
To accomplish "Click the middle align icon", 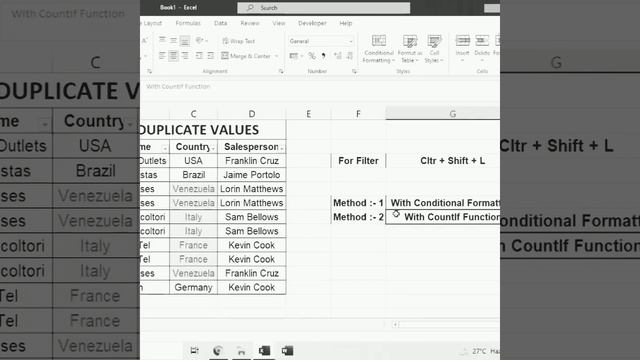I will coord(173,40).
